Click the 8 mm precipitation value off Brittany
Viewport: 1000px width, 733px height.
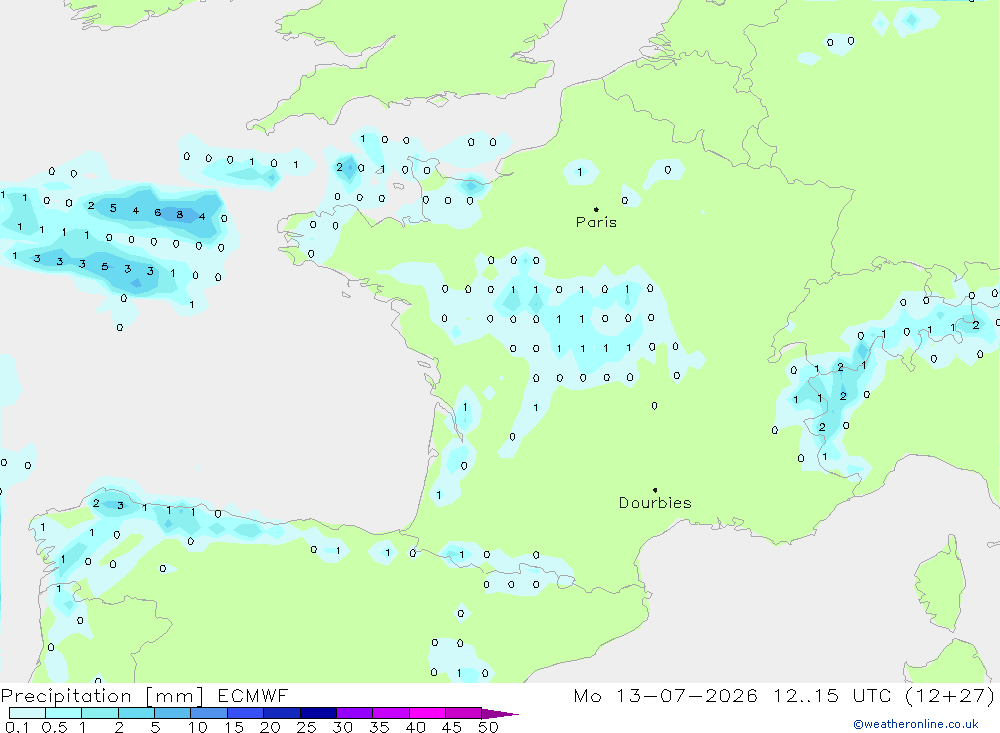pos(180,214)
